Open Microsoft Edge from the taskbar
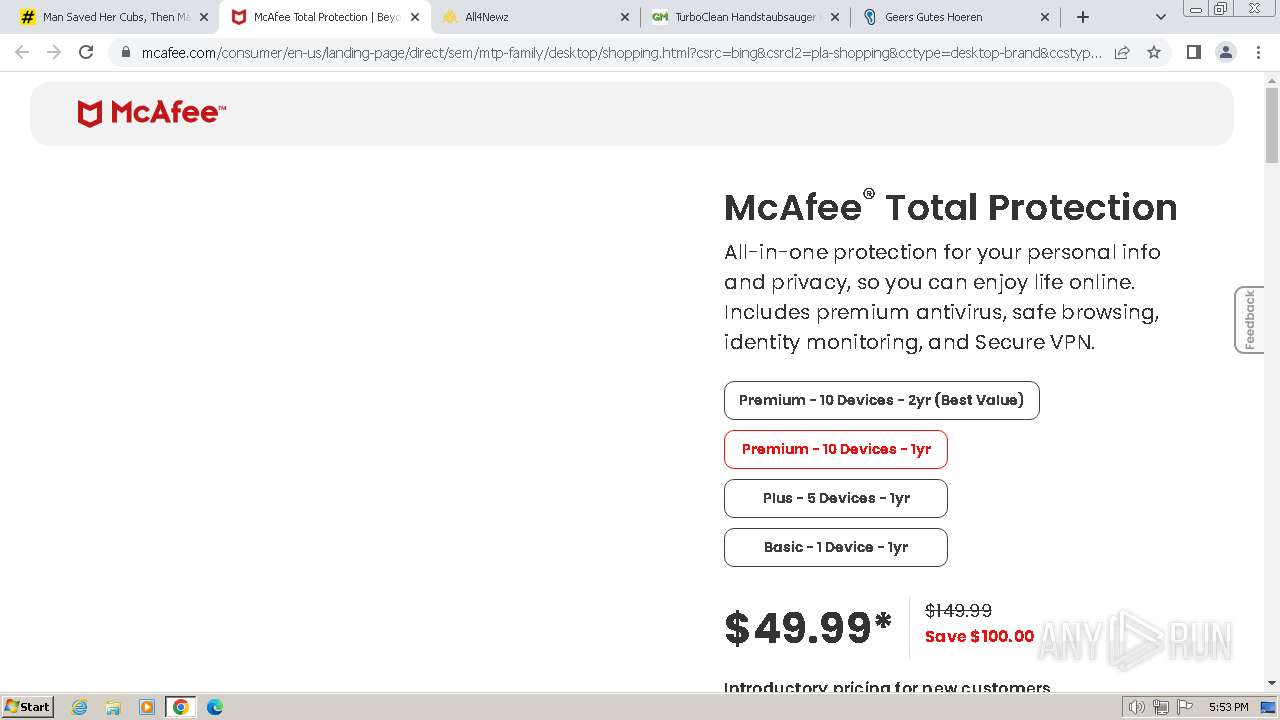 [214, 707]
